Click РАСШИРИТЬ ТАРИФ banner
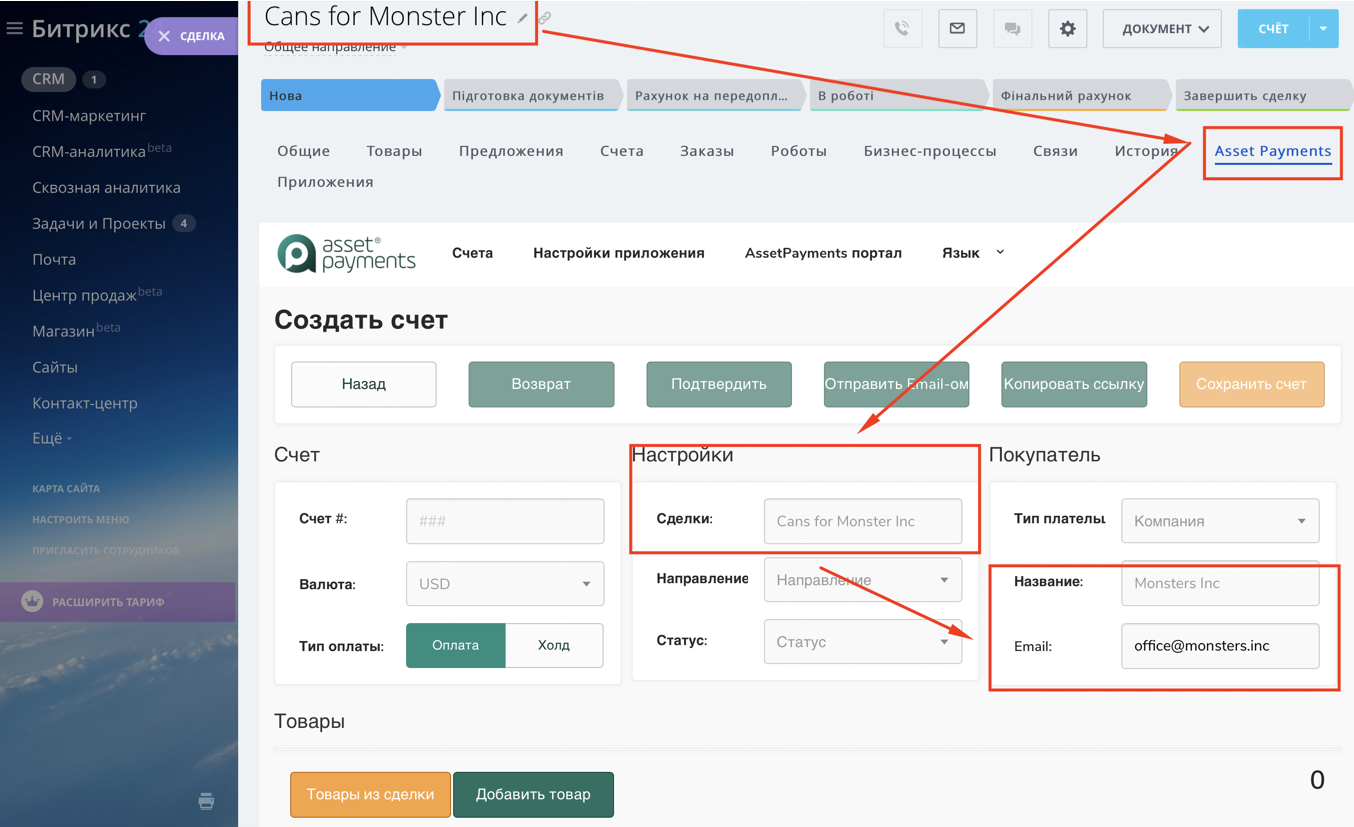 (x=118, y=602)
